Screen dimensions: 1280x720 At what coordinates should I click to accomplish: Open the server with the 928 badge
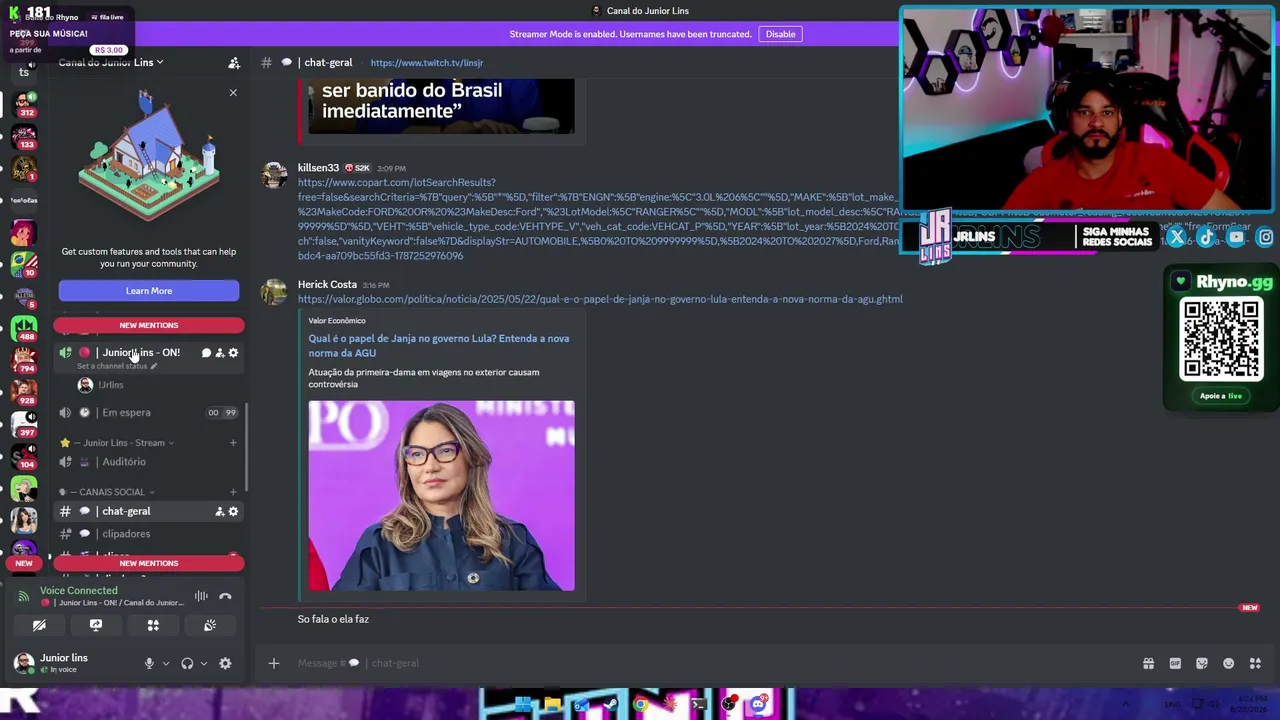[x=24, y=392]
